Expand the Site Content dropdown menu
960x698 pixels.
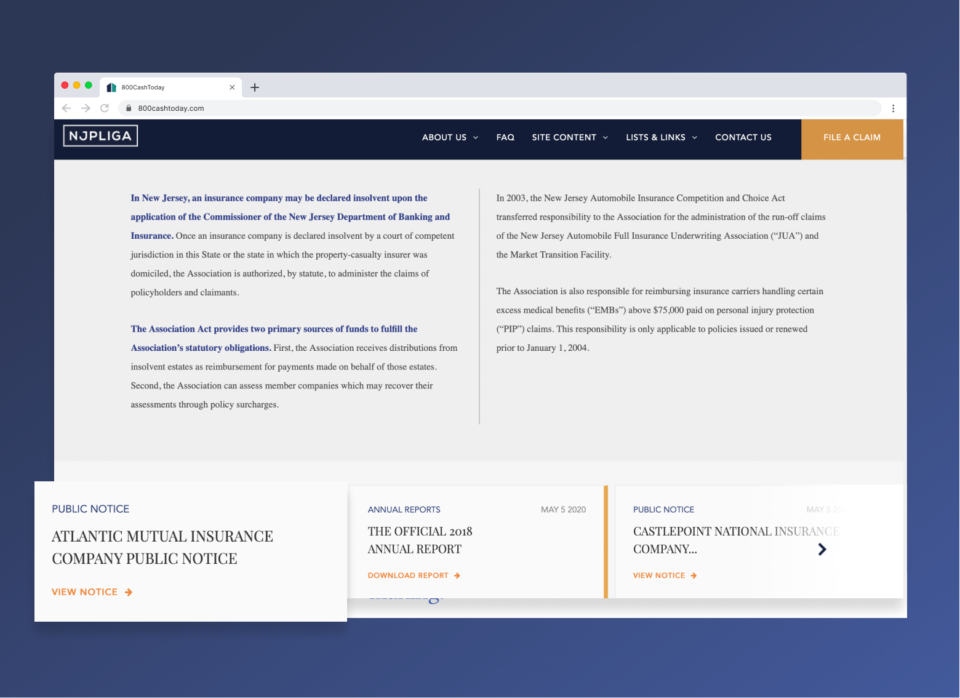pos(569,138)
